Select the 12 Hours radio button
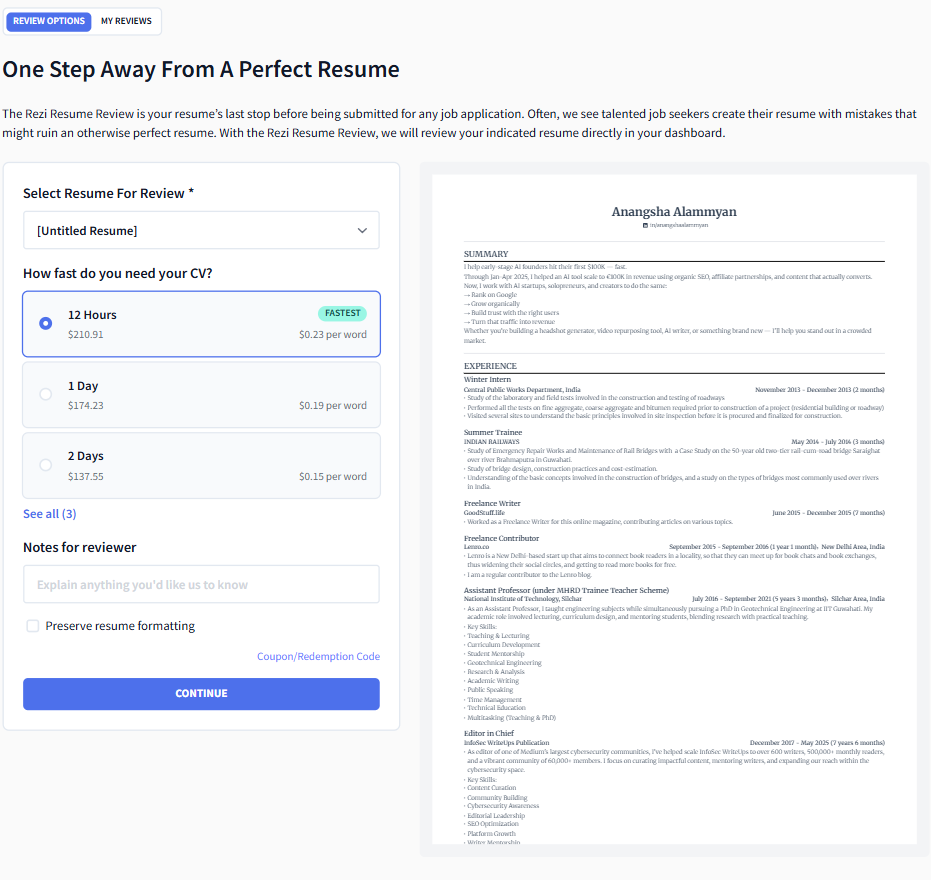Image resolution: width=931 pixels, height=880 pixels. click(46, 324)
